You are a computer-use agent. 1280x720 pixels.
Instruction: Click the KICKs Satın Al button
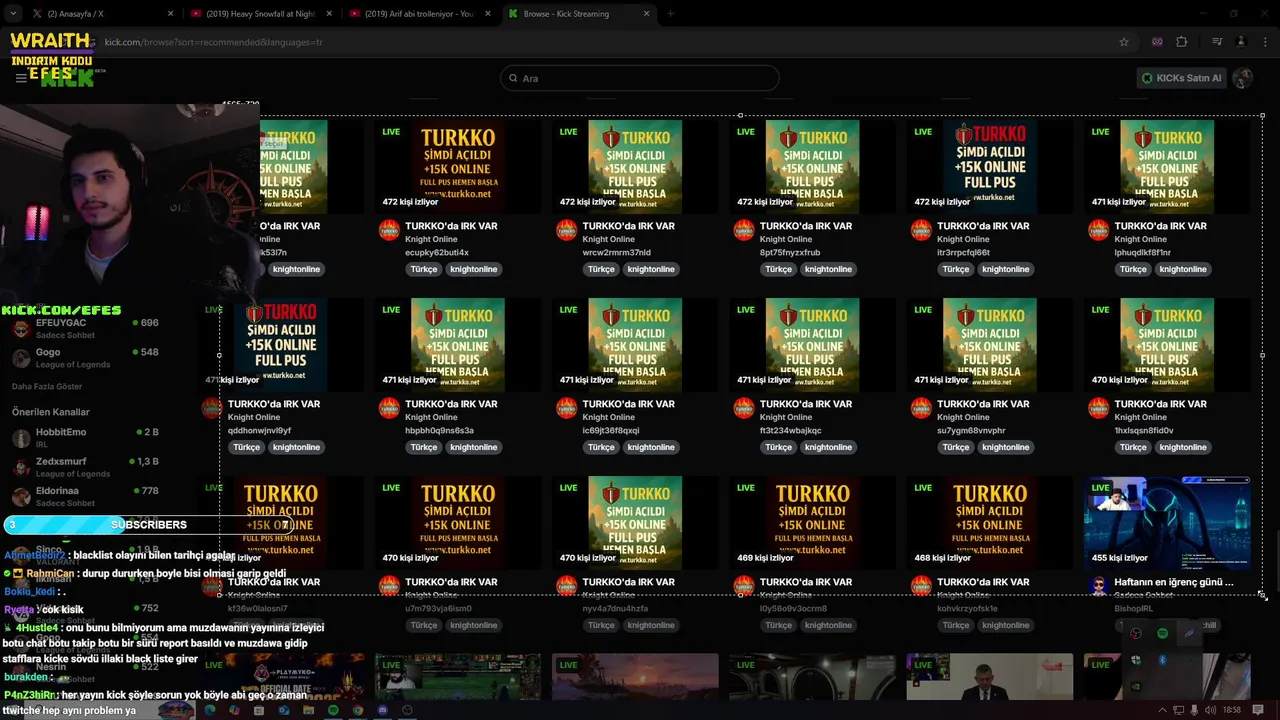[1182, 78]
